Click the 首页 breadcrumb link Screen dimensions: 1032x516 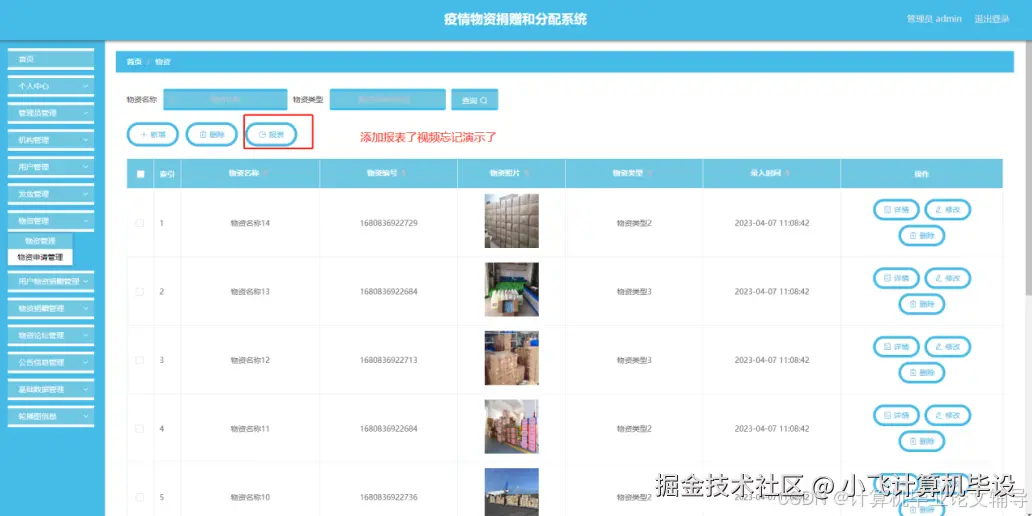134,61
